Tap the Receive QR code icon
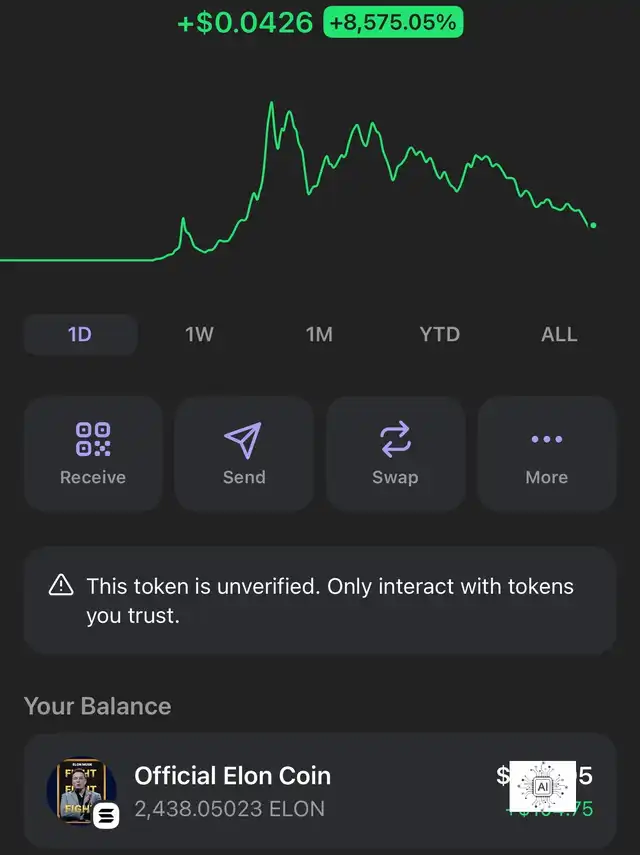640x855 pixels. (x=93, y=439)
